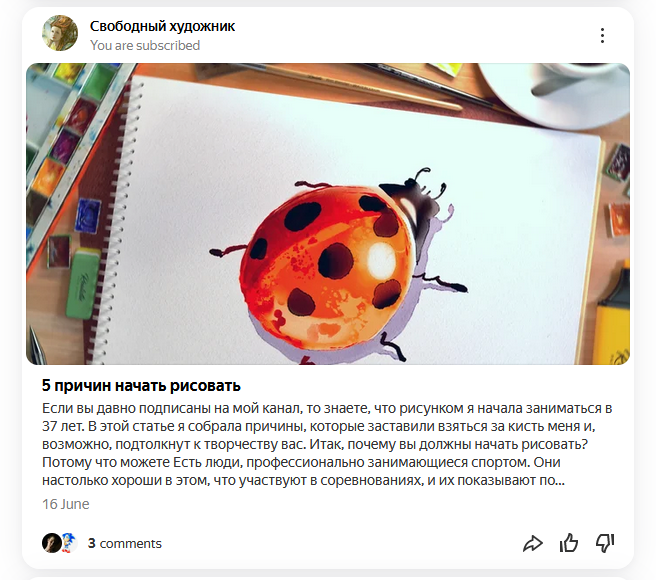Share the article via arrow icon
This screenshot has width=656, height=580.
click(533, 543)
